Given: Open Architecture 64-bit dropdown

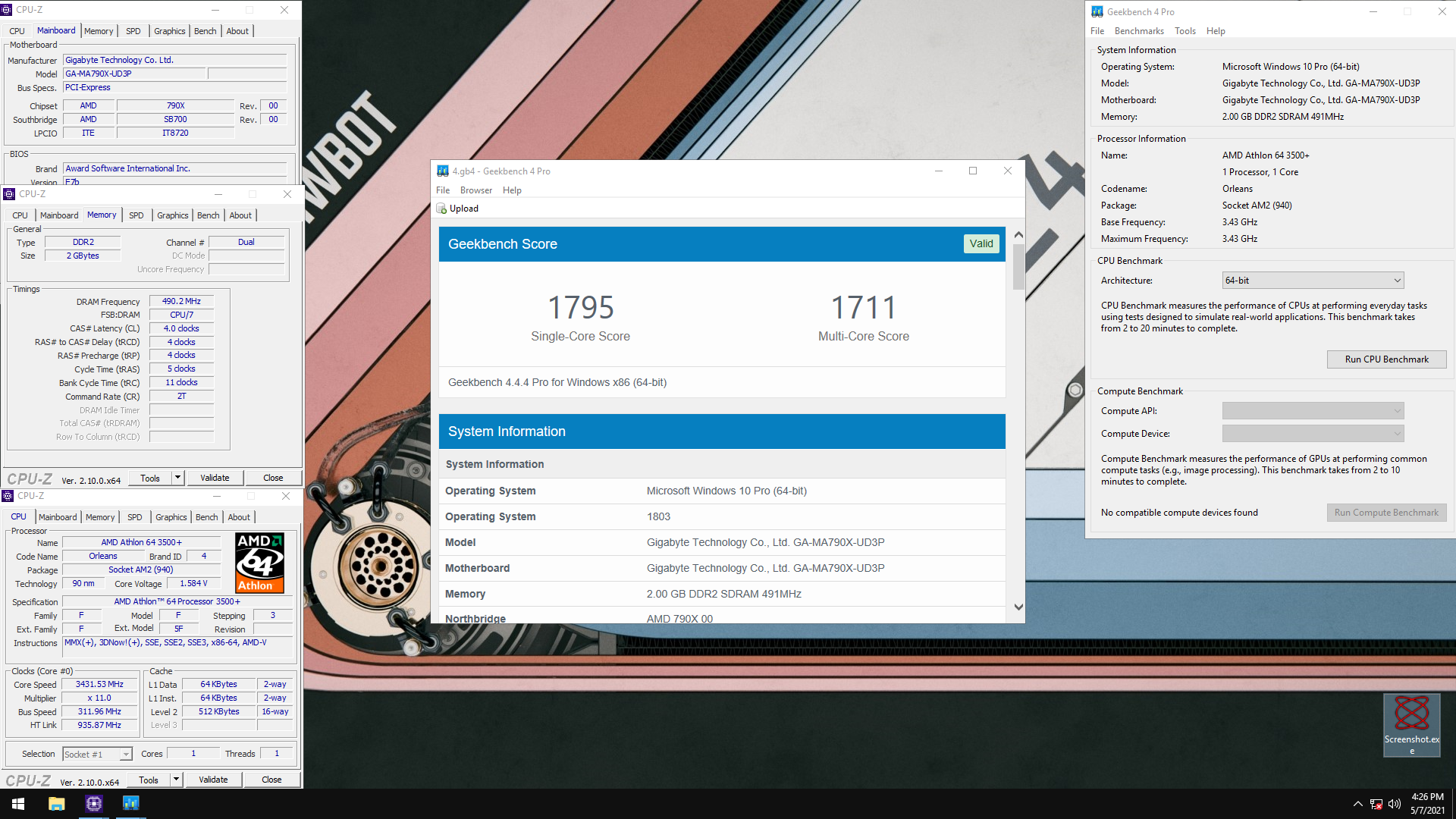Looking at the screenshot, I should tap(1313, 281).
